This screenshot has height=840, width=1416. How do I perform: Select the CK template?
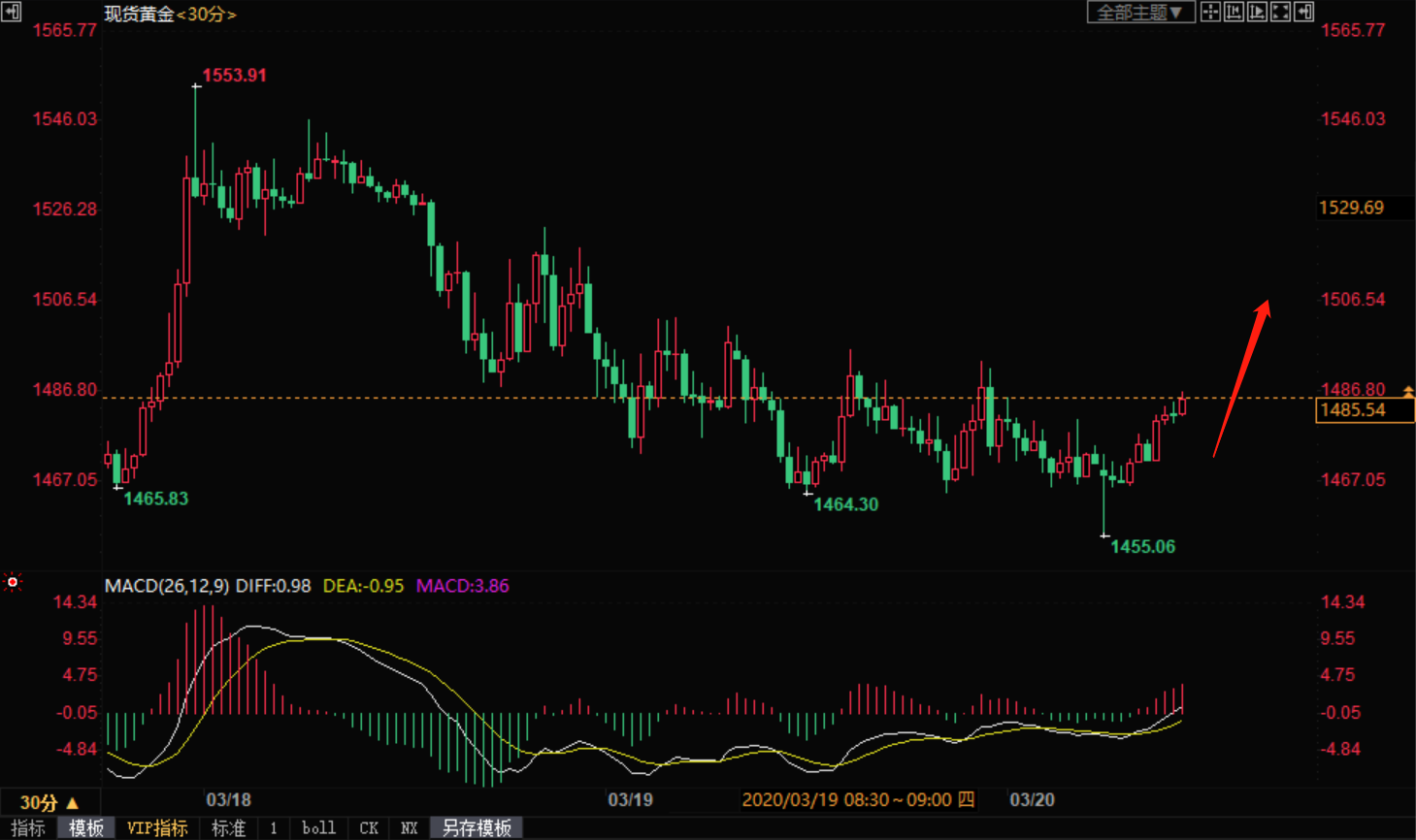tap(369, 828)
